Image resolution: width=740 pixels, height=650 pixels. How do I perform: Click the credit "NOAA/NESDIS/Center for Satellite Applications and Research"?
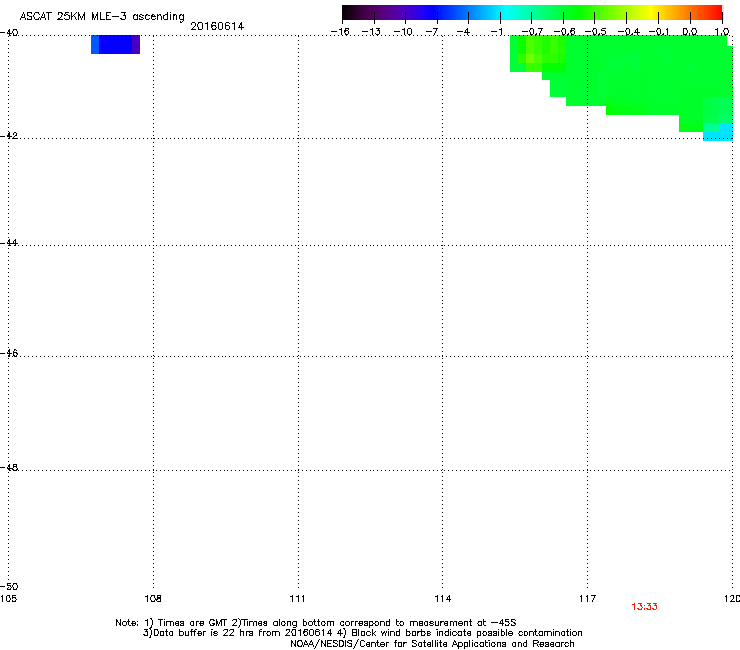coord(432,644)
